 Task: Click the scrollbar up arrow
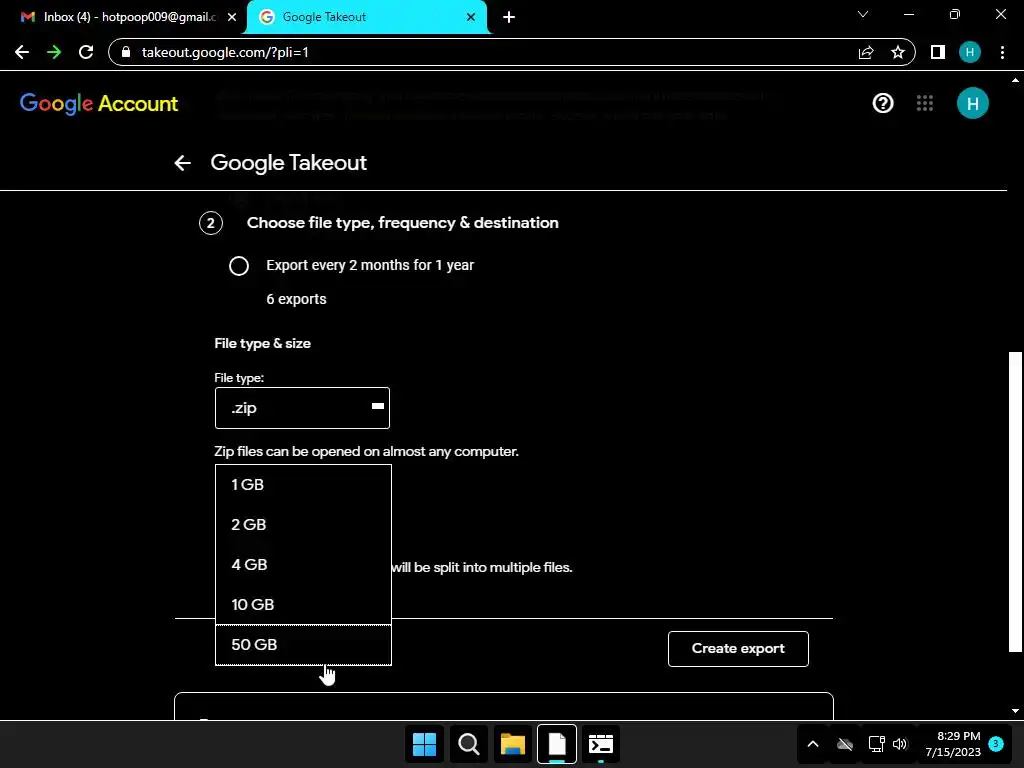1015,80
